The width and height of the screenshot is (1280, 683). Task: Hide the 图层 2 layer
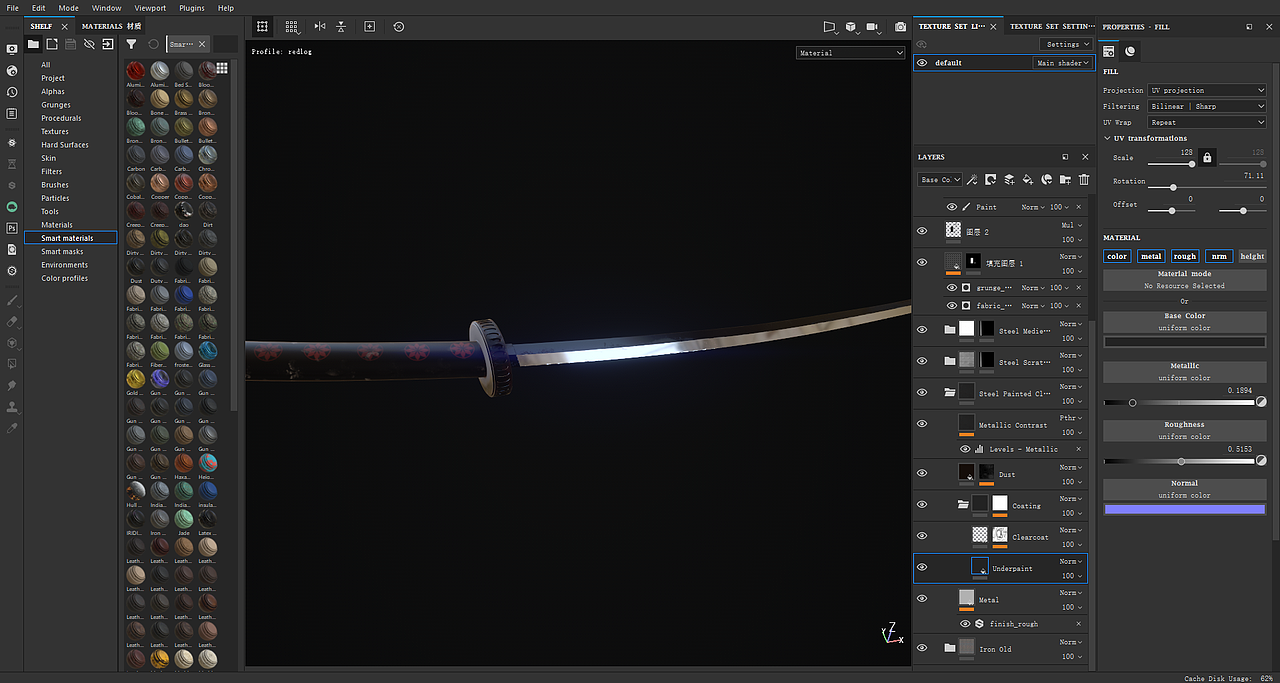(922, 230)
